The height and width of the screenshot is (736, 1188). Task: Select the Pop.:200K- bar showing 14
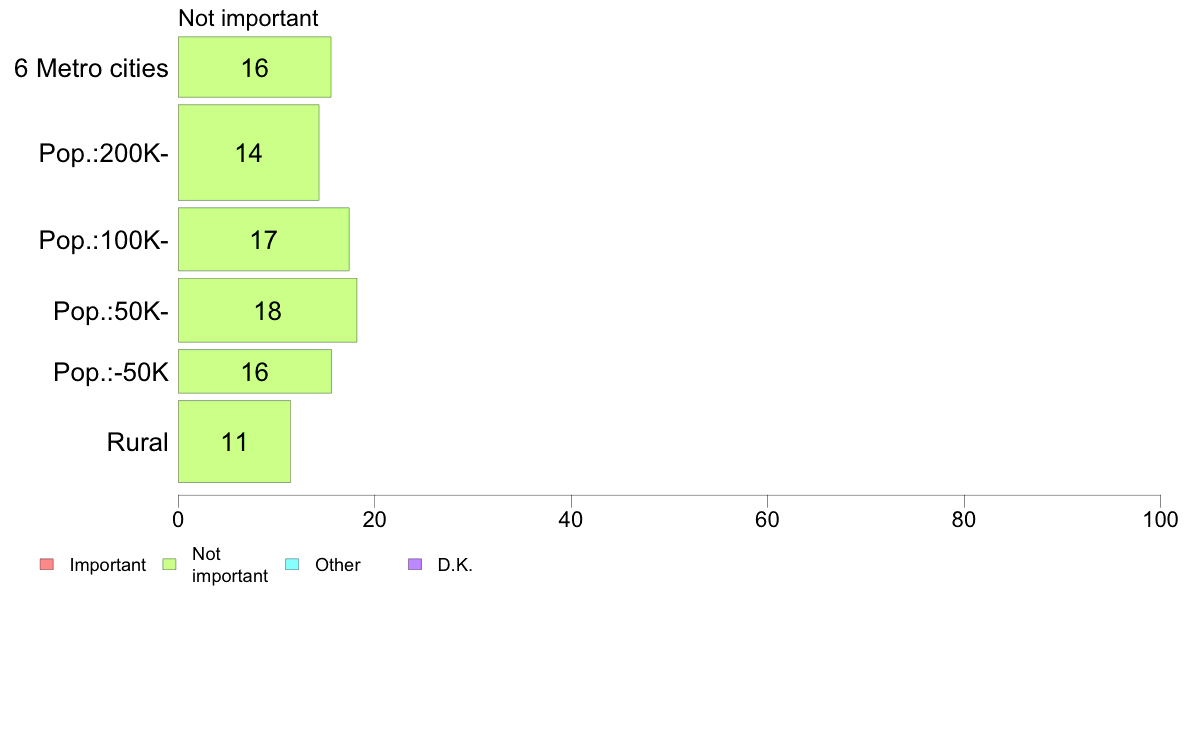(249, 152)
